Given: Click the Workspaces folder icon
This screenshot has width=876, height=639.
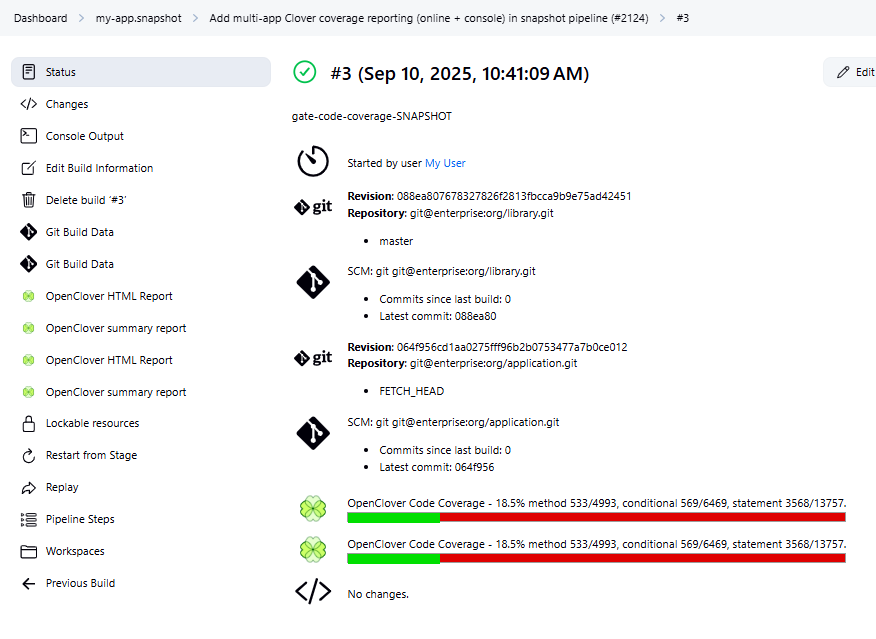Looking at the screenshot, I should click(29, 551).
